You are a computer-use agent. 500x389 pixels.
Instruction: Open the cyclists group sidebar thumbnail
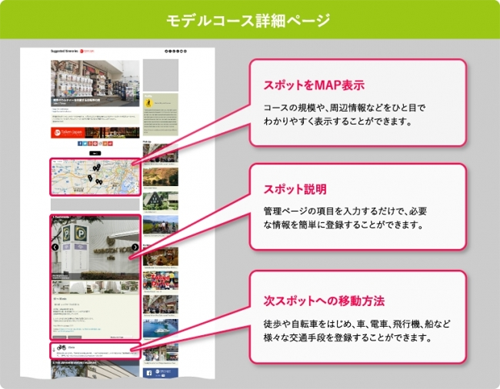click(161, 225)
